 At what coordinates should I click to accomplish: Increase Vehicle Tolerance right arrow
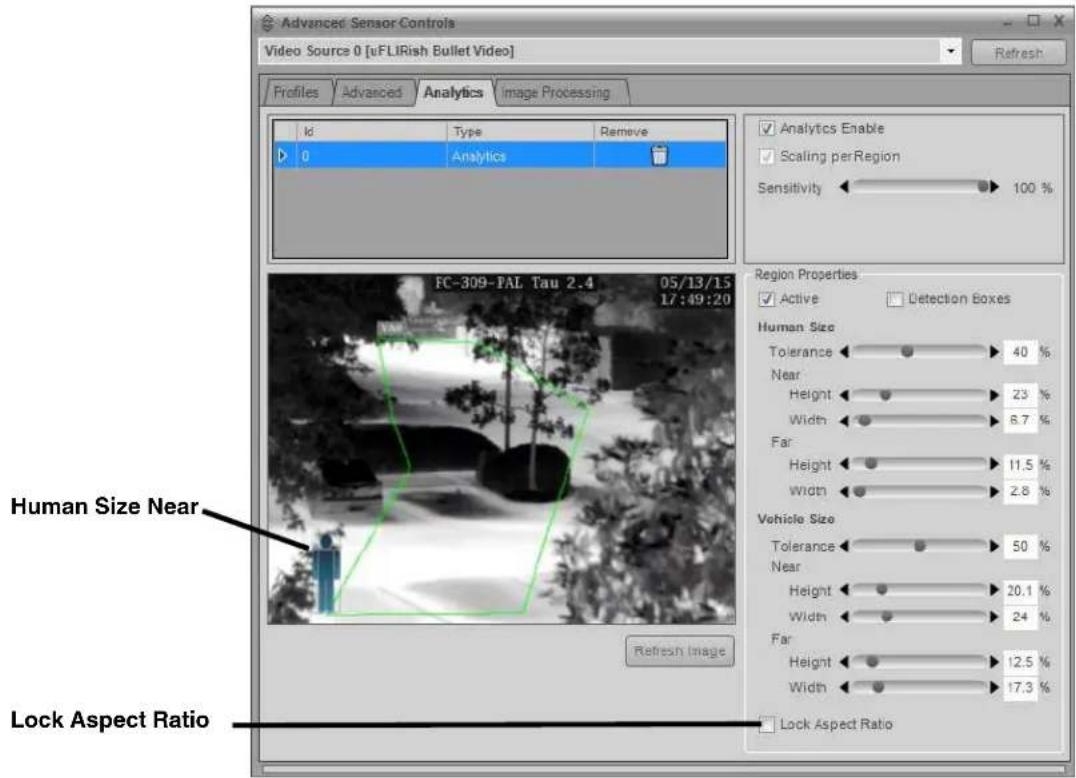coord(994,545)
